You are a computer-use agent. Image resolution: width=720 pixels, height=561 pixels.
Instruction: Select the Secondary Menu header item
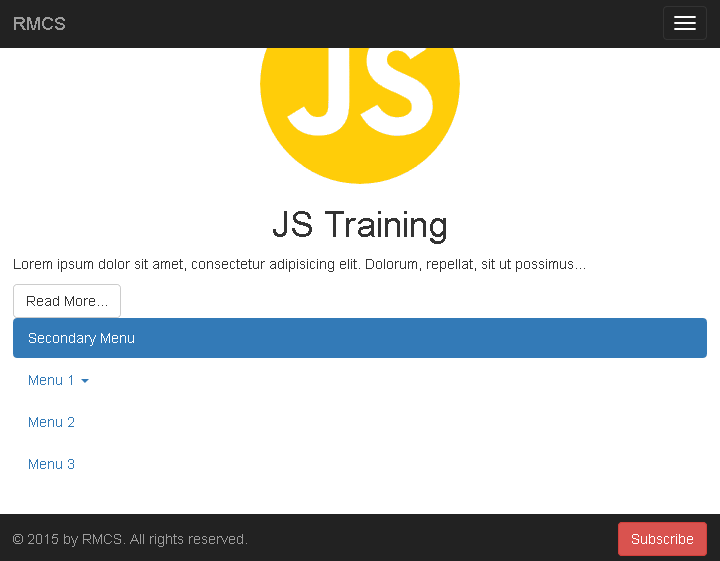click(360, 338)
